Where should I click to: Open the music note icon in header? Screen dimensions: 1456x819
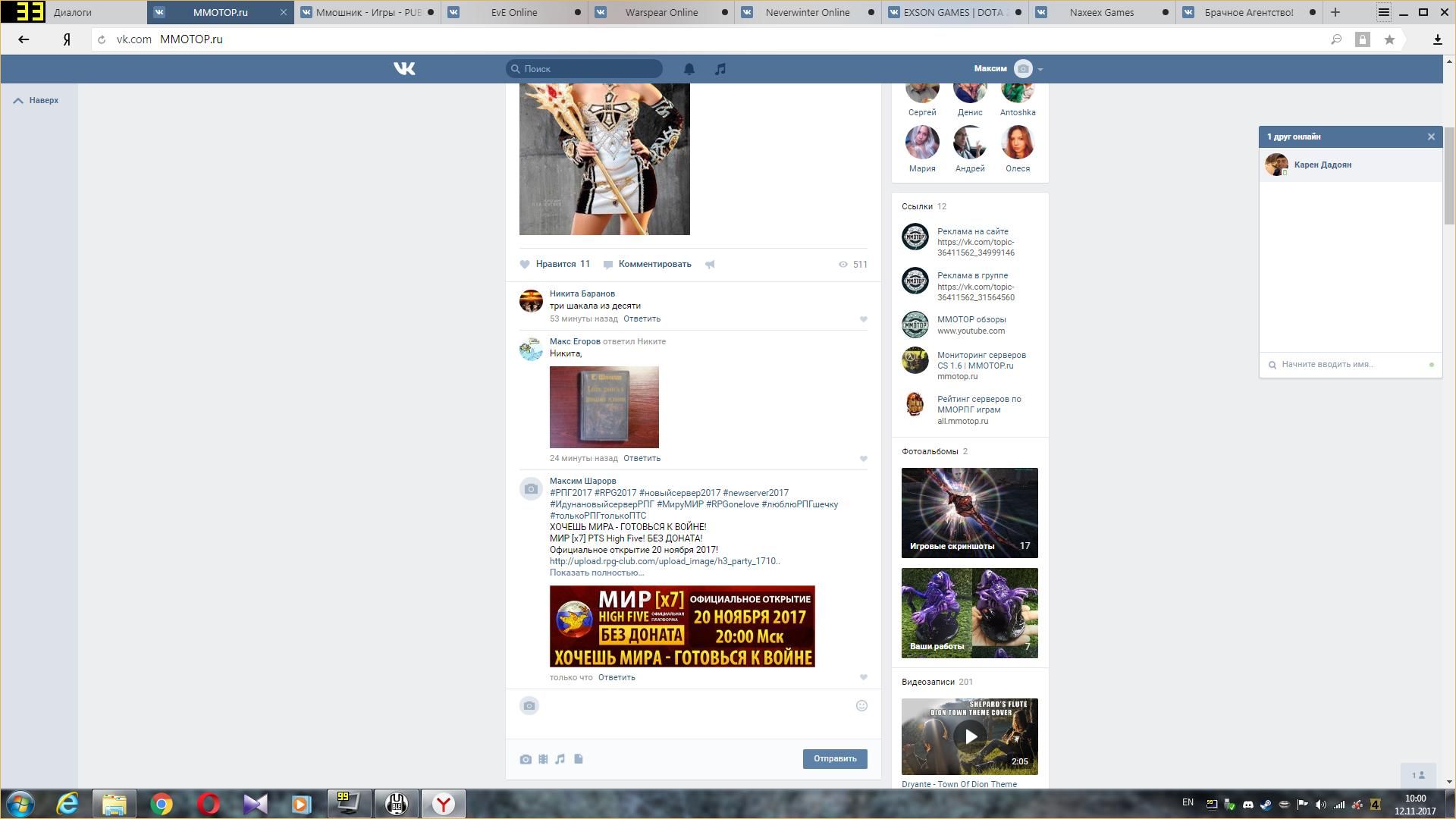coord(720,69)
